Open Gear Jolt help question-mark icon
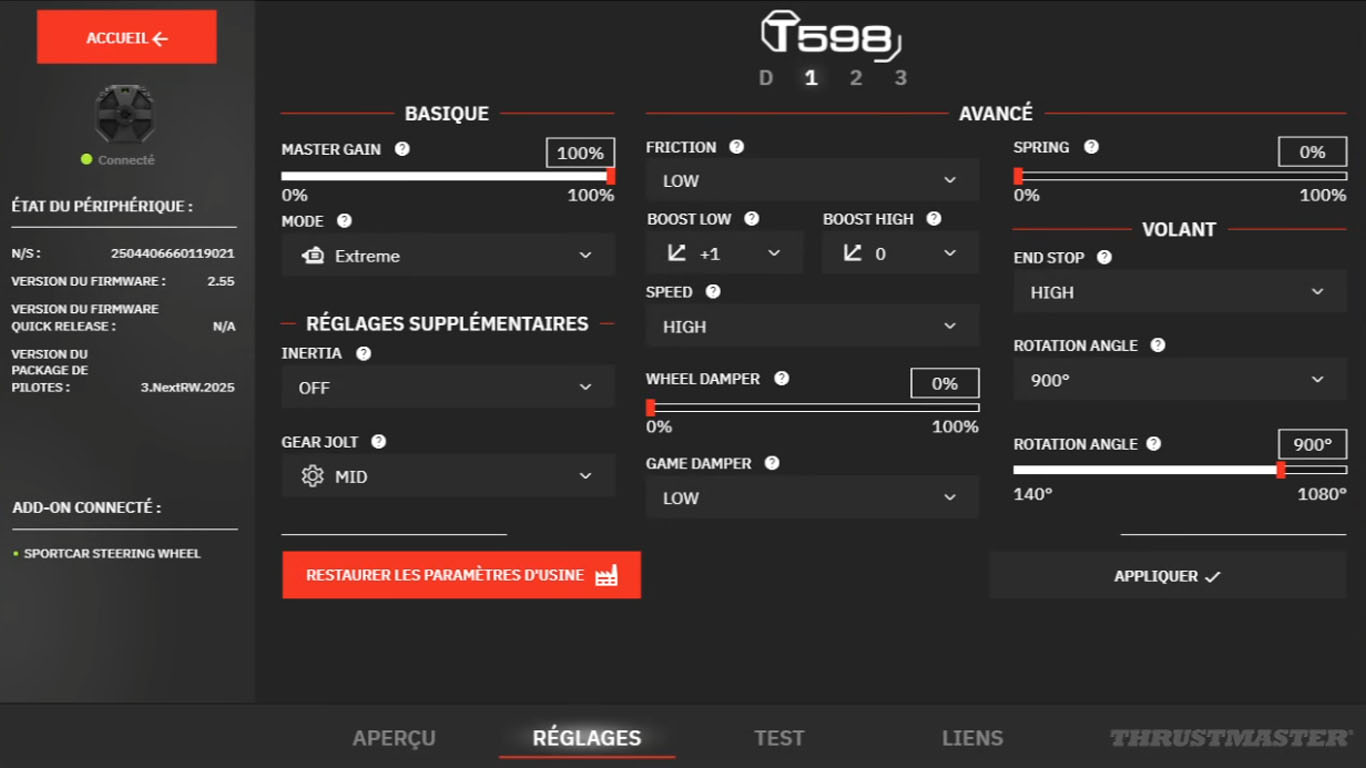Viewport: 1366px width, 768px height. [378, 441]
